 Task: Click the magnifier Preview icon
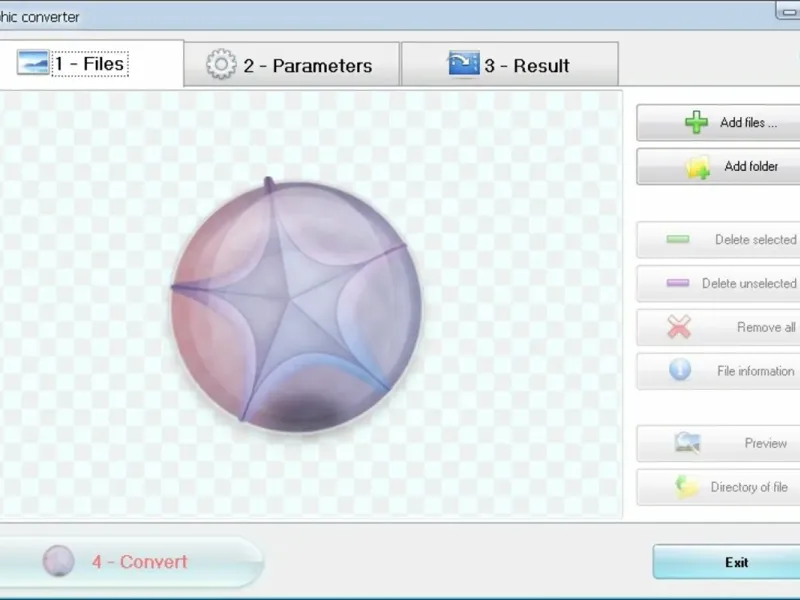(687, 442)
